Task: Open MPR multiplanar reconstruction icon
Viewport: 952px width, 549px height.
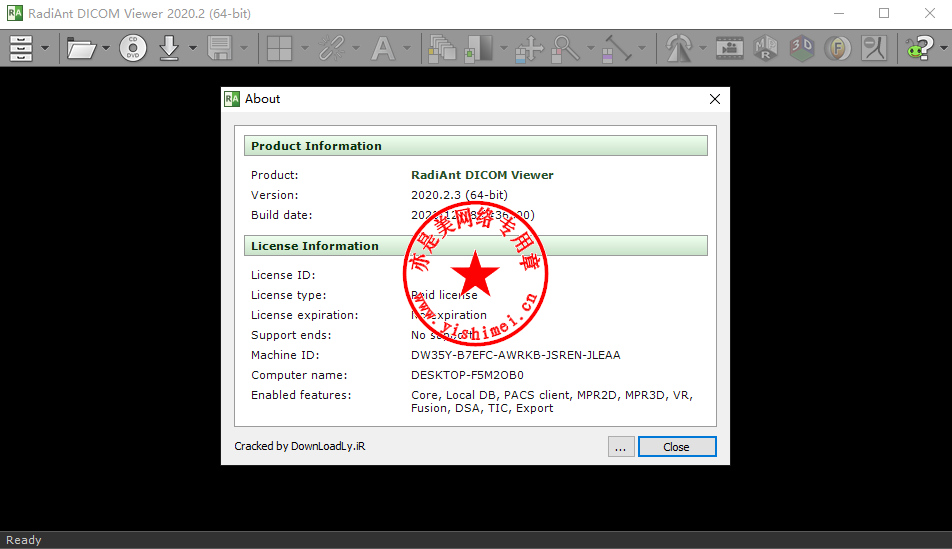Action: pyautogui.click(x=766, y=48)
